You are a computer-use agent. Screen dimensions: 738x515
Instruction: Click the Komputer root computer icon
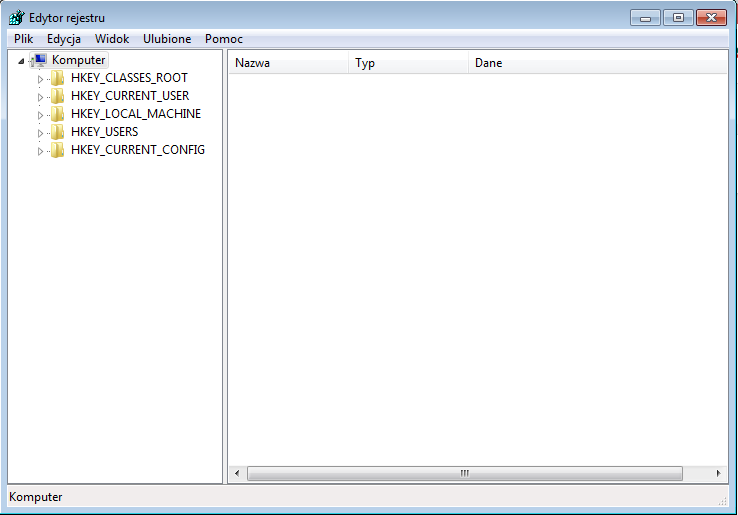coord(40,60)
